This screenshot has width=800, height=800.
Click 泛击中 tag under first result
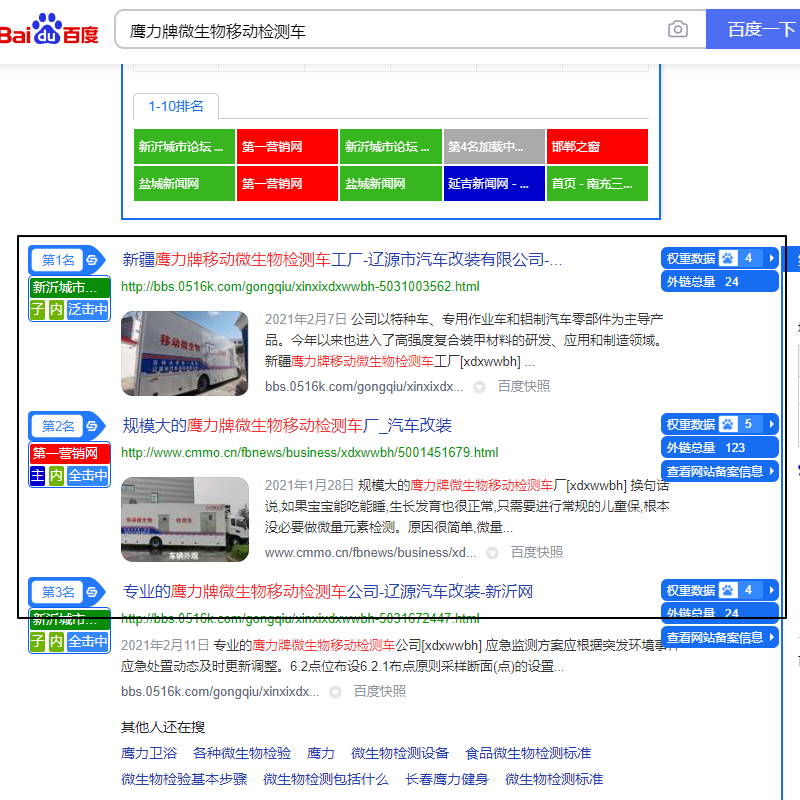[88, 309]
